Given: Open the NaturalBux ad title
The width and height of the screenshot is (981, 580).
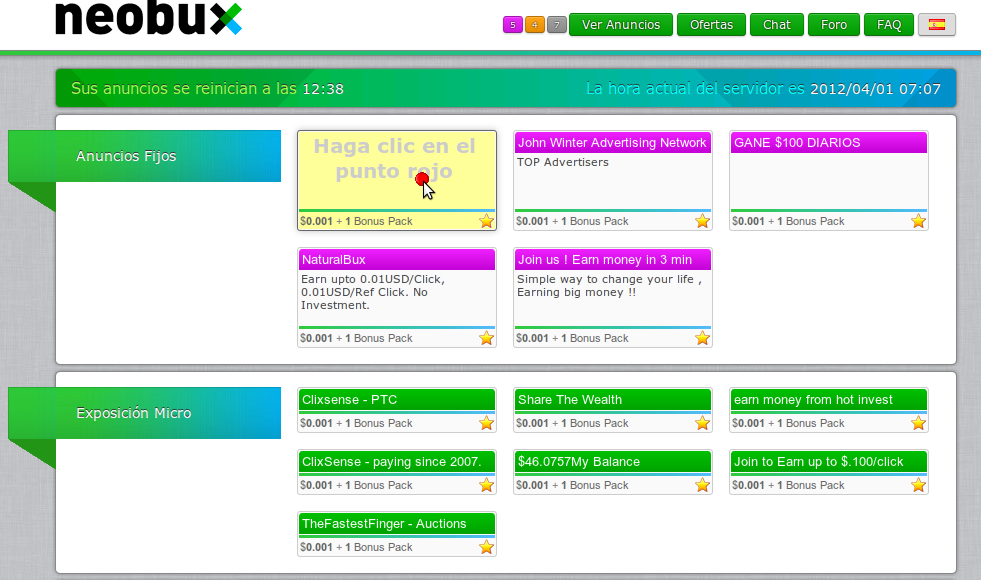Looking at the screenshot, I should (x=397, y=260).
